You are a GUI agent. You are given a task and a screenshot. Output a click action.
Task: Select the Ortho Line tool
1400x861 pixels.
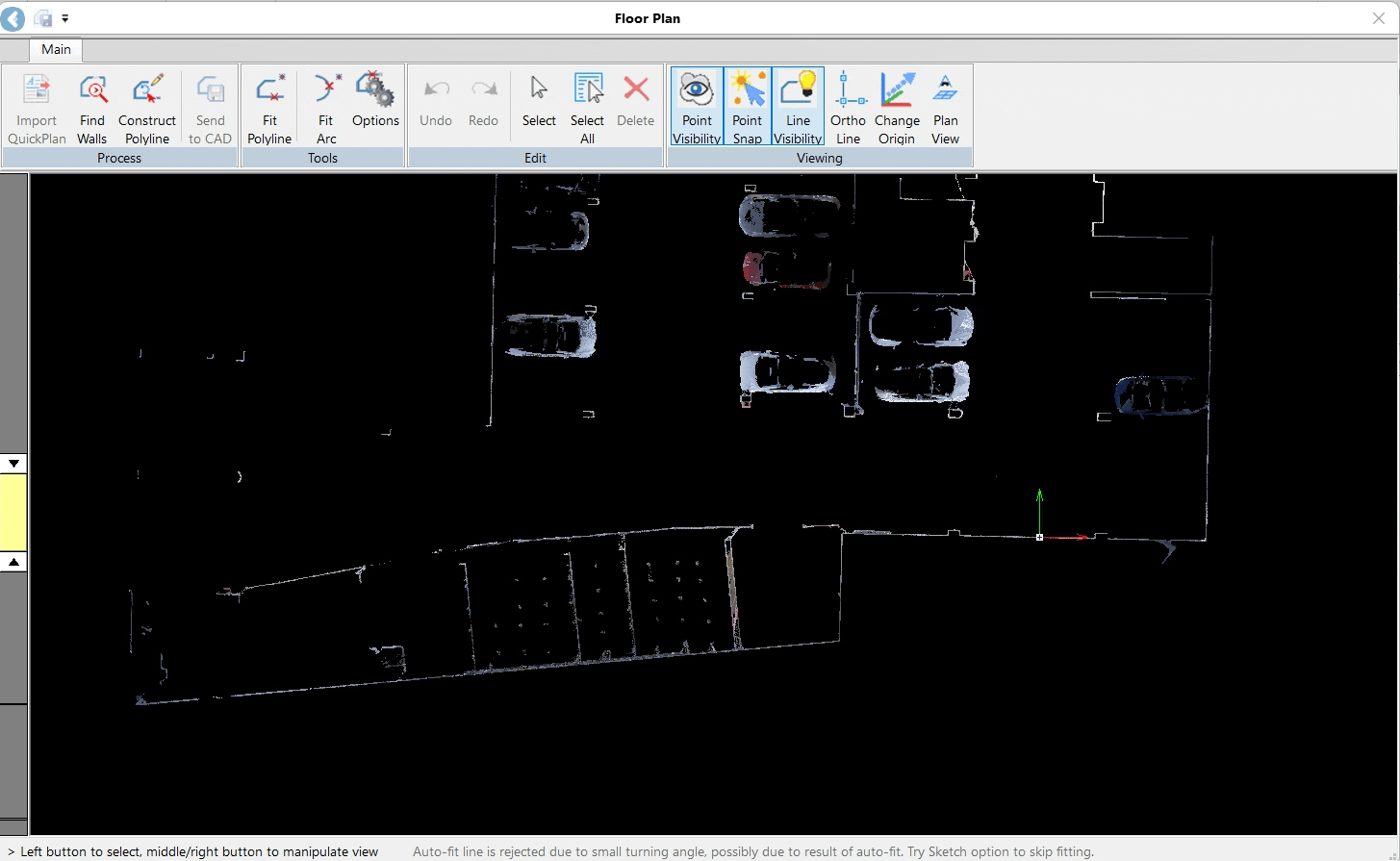(x=848, y=106)
